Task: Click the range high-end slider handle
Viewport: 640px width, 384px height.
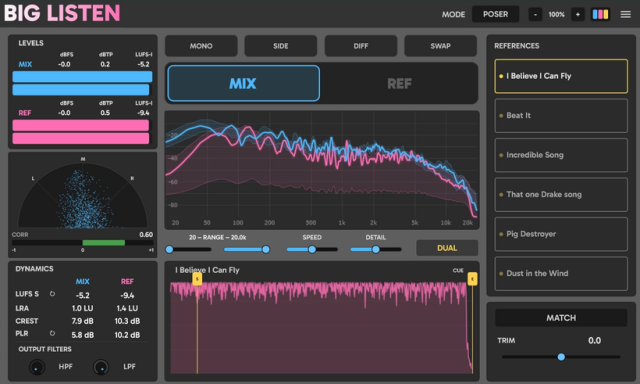Action: [266, 249]
